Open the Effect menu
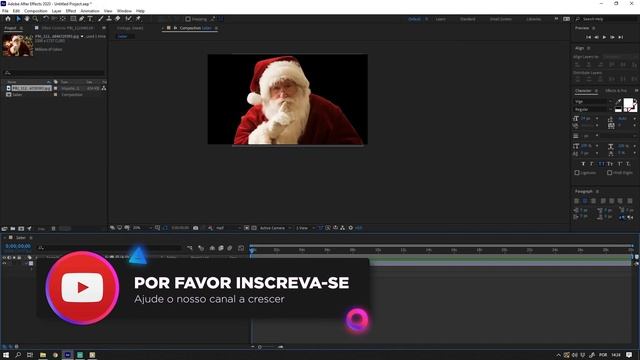 pyautogui.click(x=71, y=11)
